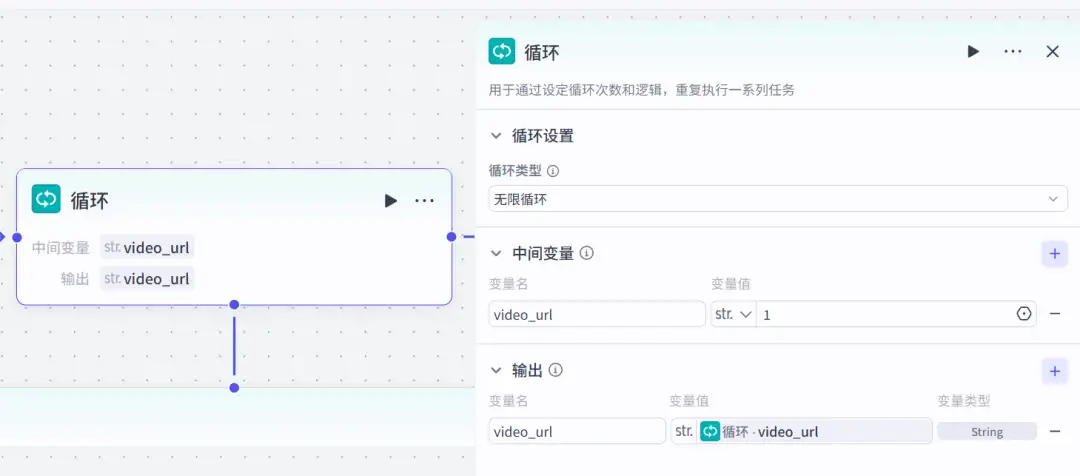This screenshot has width=1080, height=476.
Task: Collapse the 中间变量 section
Action: click(496, 253)
